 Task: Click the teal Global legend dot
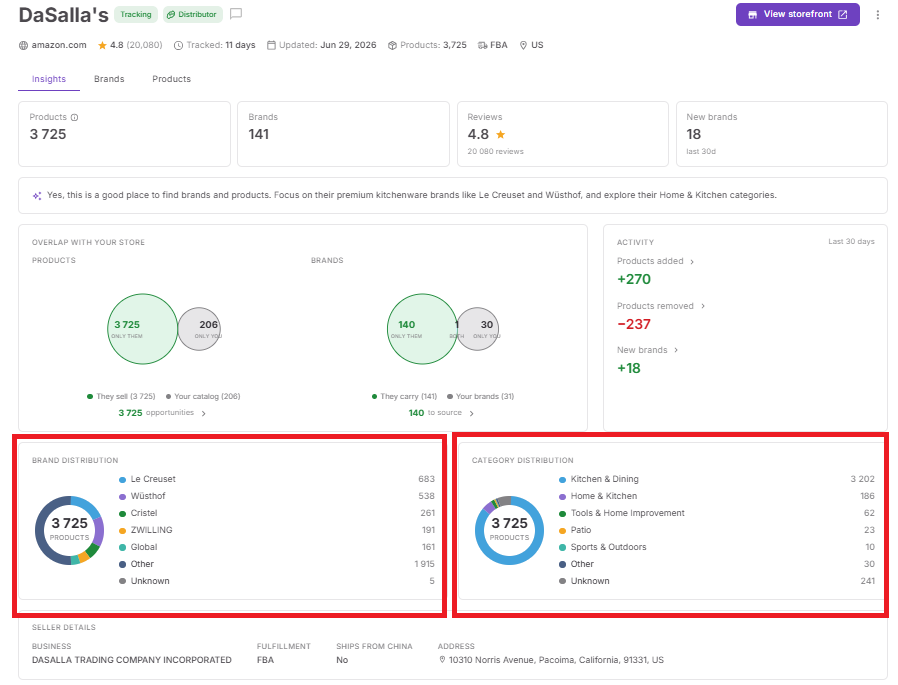(123, 548)
